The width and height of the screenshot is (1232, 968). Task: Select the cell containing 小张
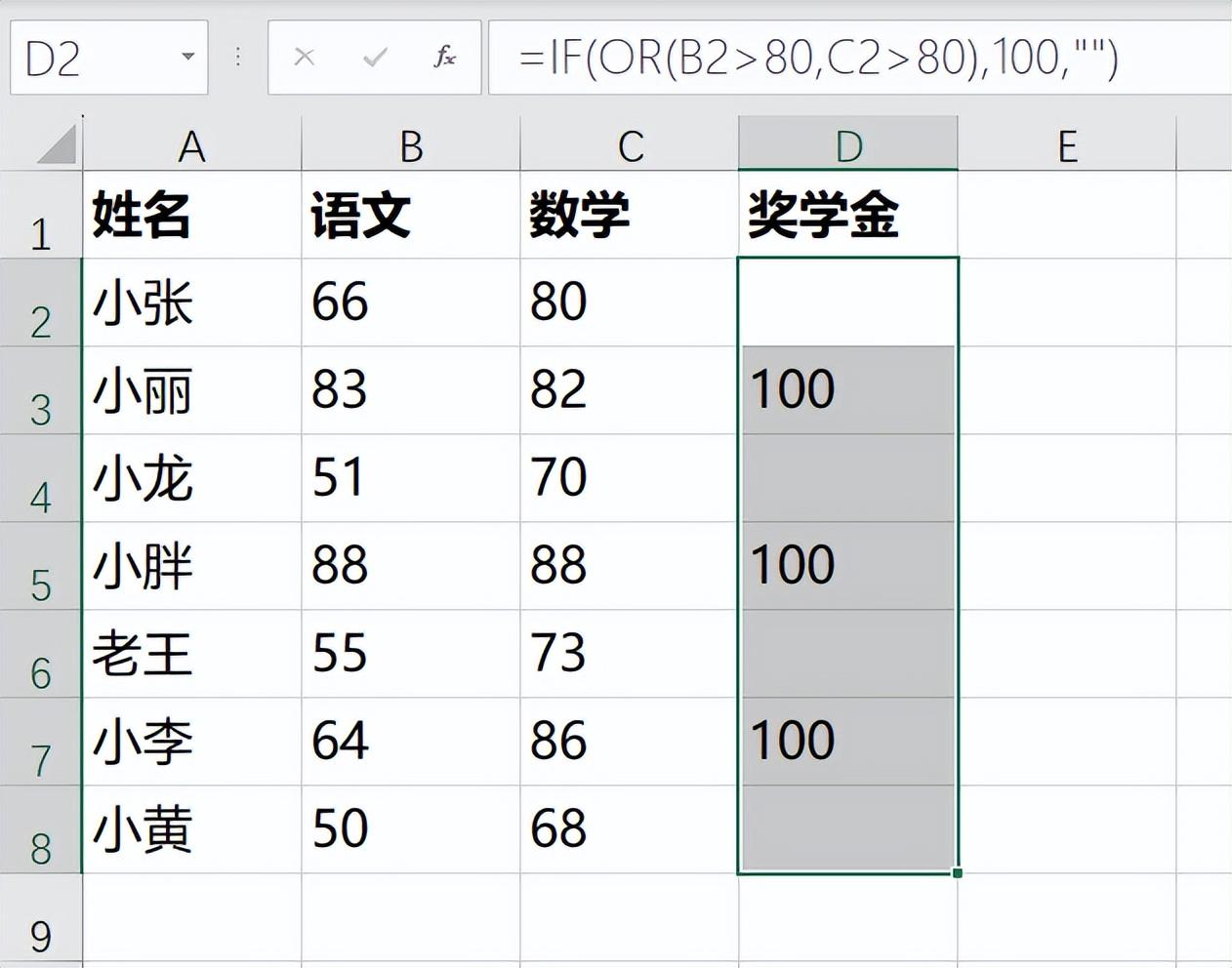(x=192, y=302)
